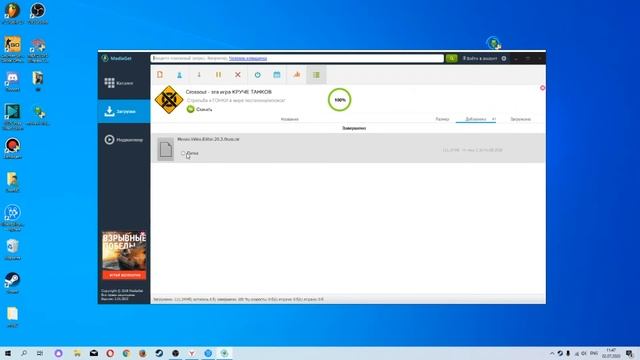Open Discord desktop shortcut
Image resolution: width=640 pixels, height=360 pixels.
(x=12, y=81)
